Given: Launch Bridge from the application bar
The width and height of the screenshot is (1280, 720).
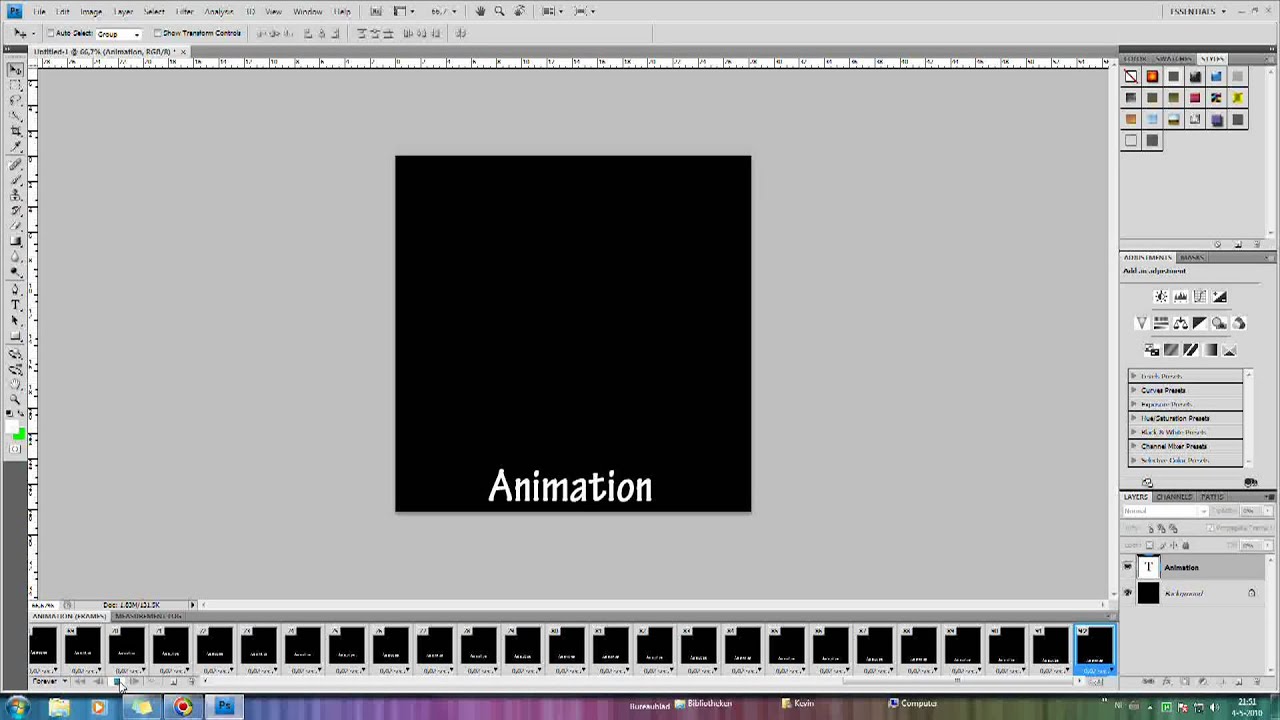Looking at the screenshot, I should tap(376, 11).
